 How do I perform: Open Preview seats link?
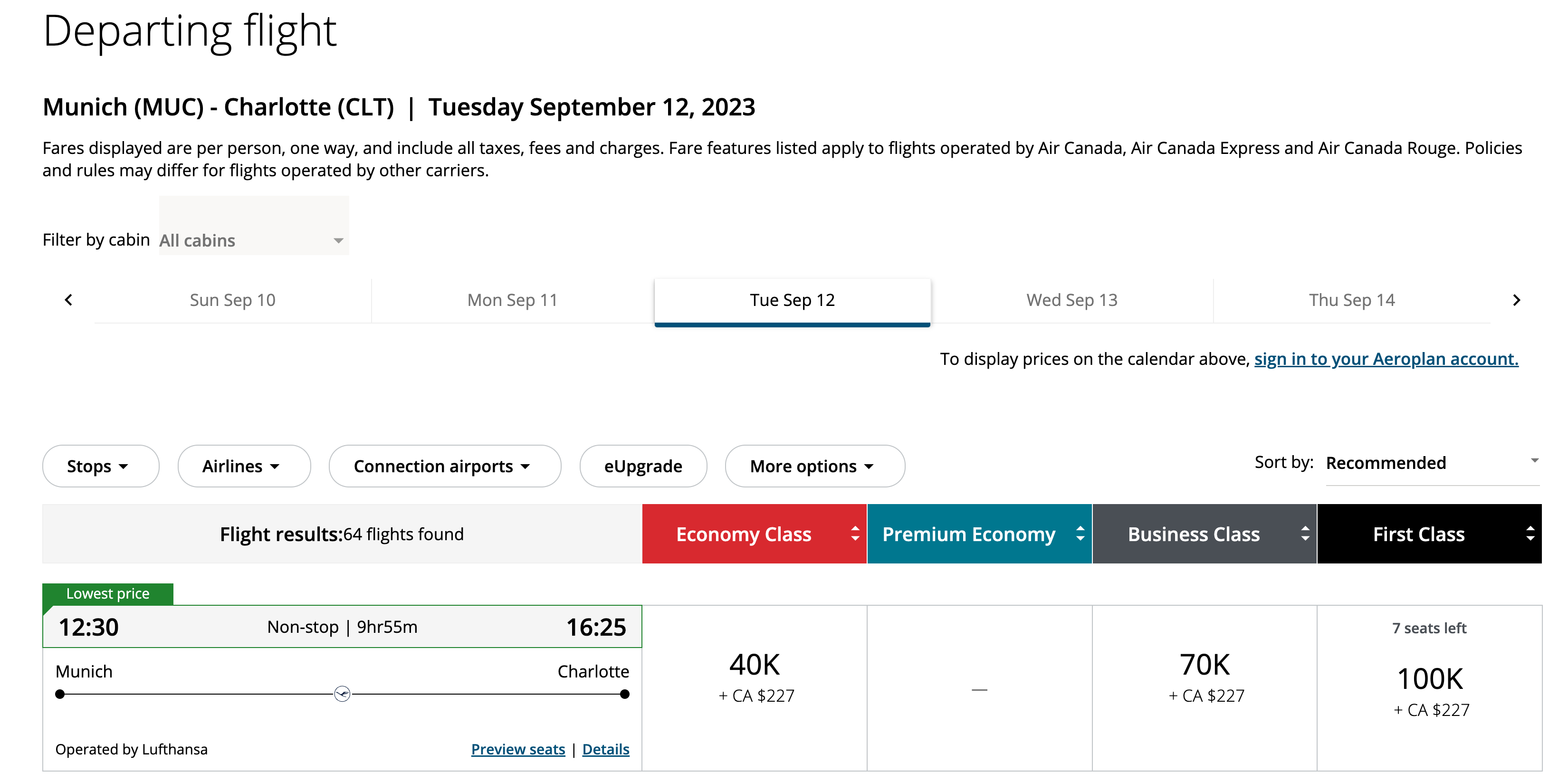517,749
